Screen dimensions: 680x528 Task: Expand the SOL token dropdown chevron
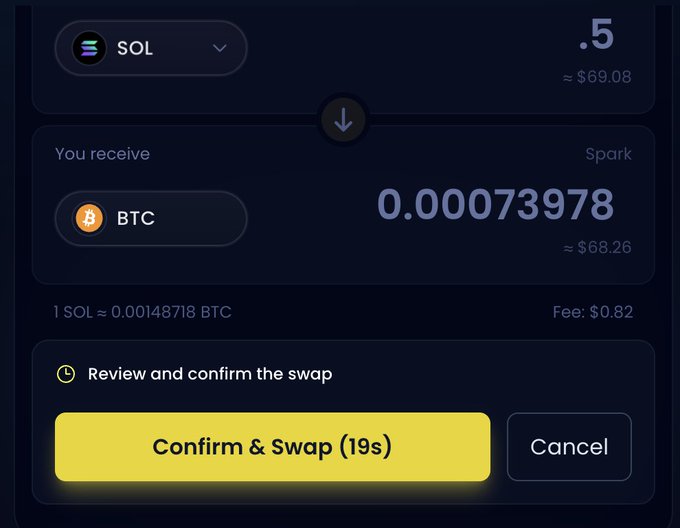pos(220,48)
